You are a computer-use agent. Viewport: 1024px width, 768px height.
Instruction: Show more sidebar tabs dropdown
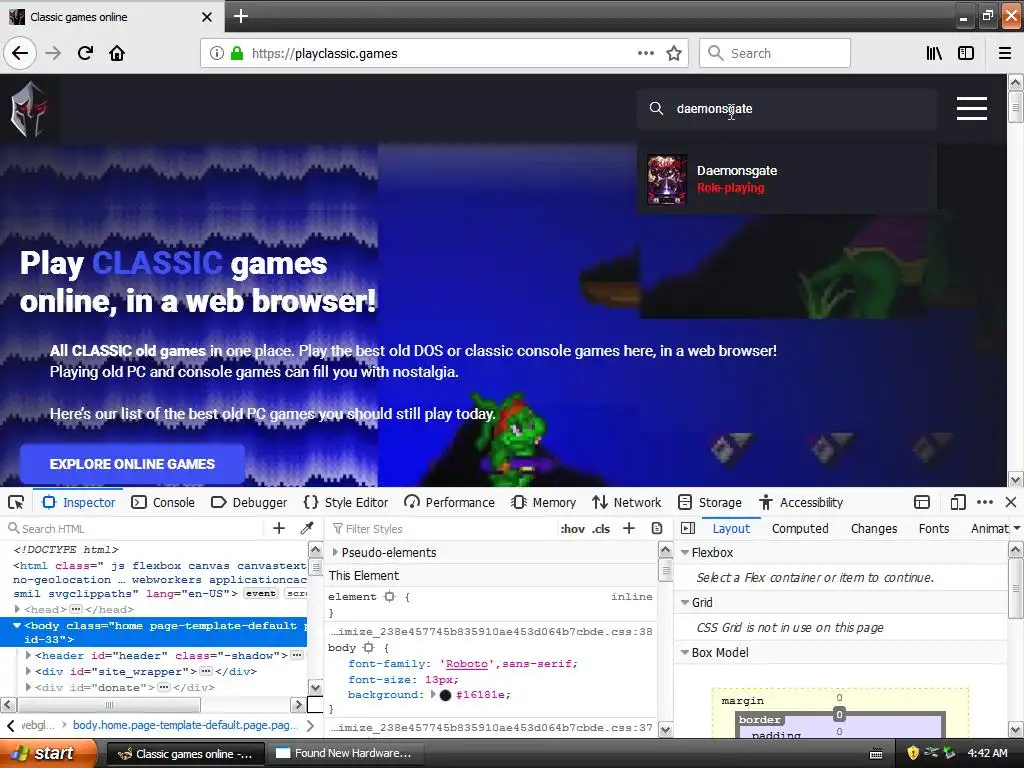[1016, 528]
